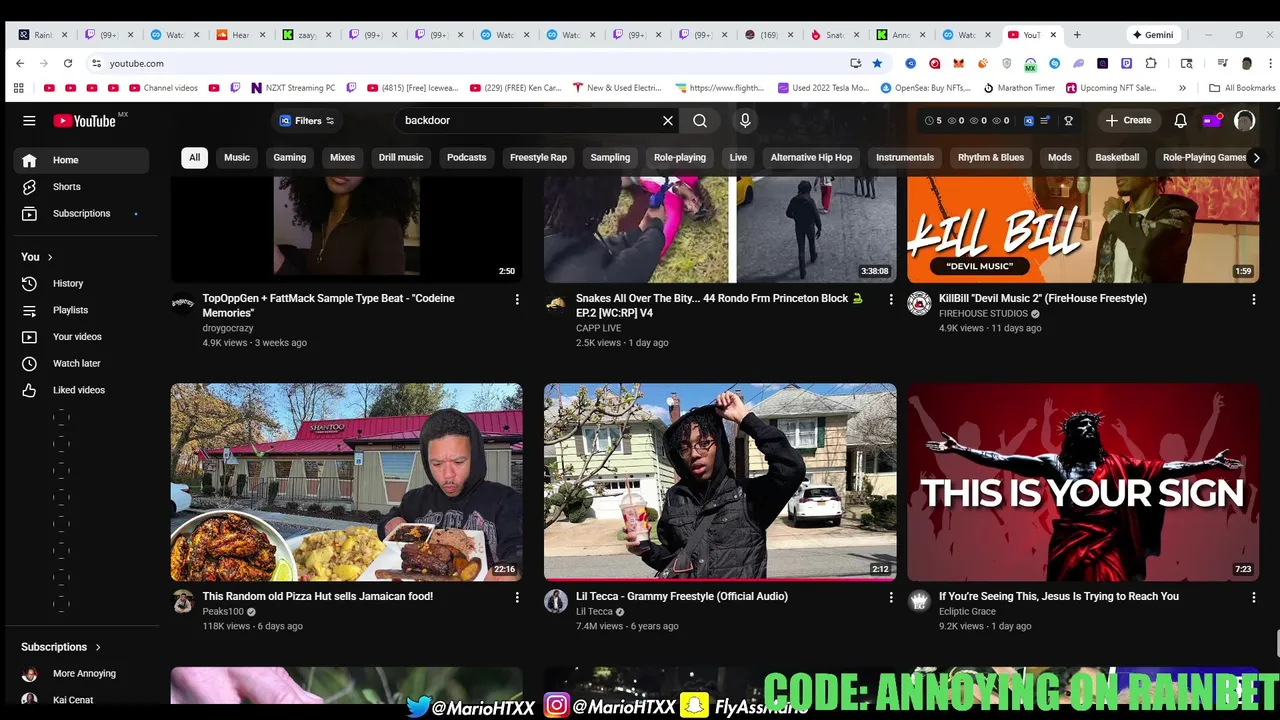The image size is (1280, 720).
Task: Open the Kai Cenat subscription
Action: [x=73, y=700]
